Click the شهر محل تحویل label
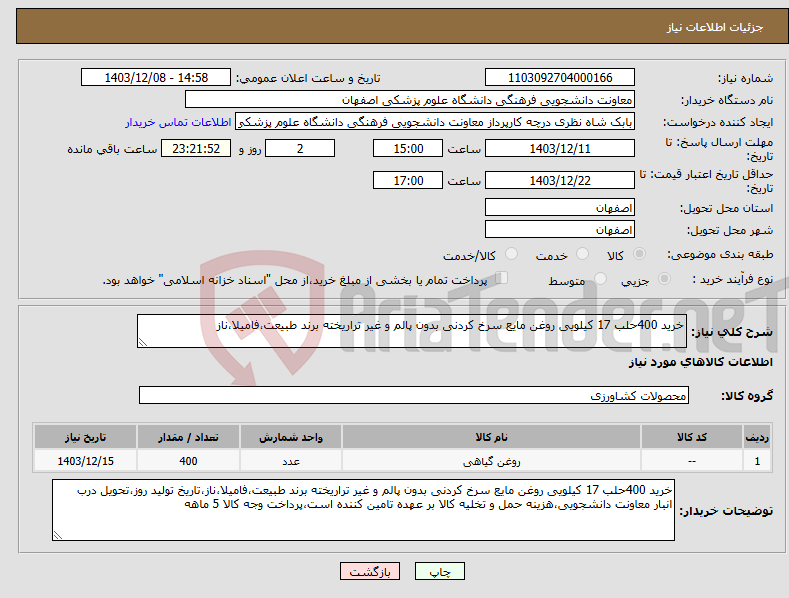This screenshot has width=789, height=598. click(730, 231)
